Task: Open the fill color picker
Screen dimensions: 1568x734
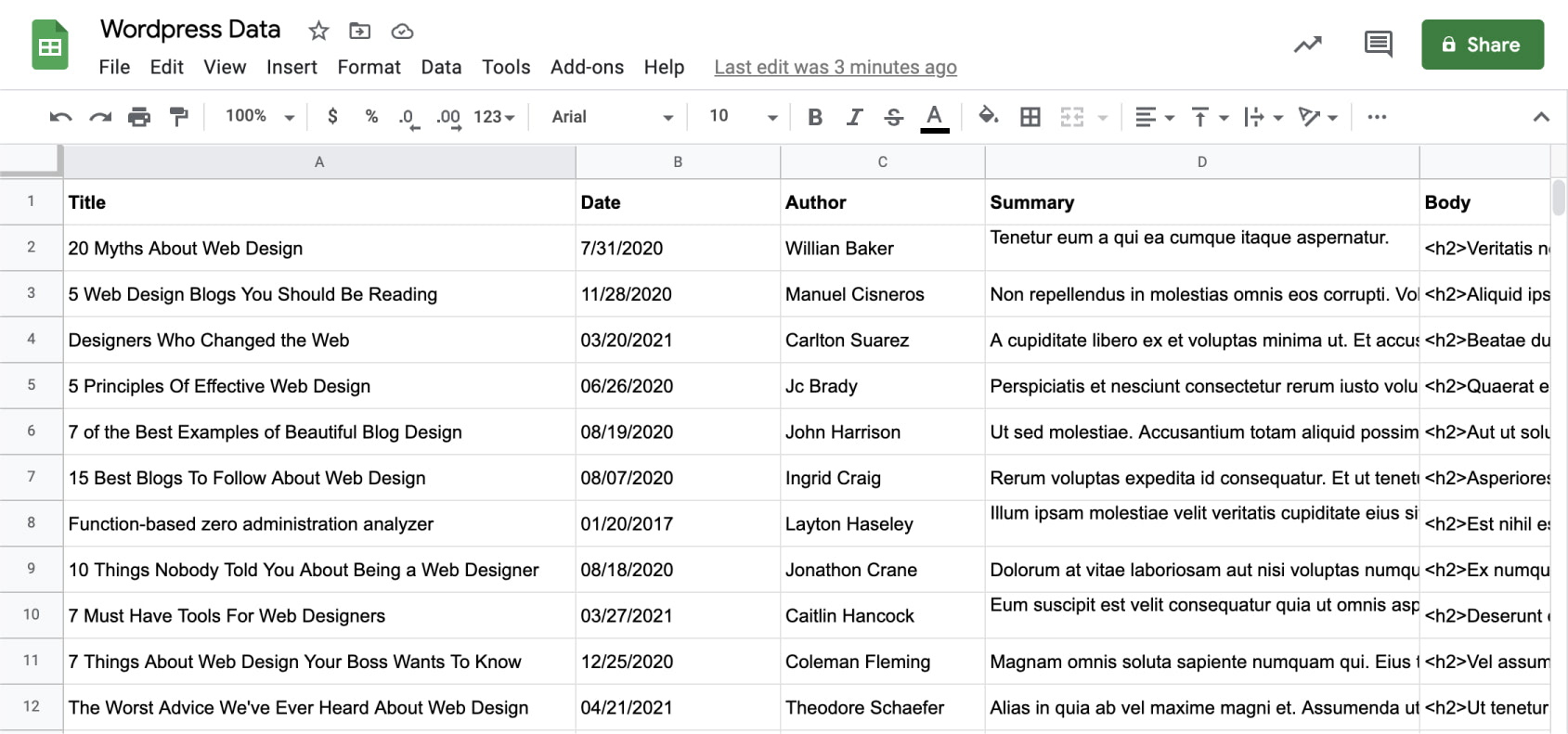Action: coord(989,116)
